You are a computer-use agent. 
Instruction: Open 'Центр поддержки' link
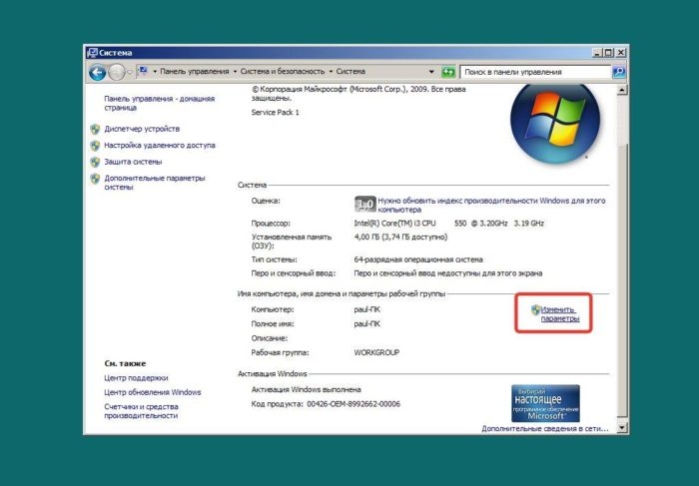pos(136,378)
